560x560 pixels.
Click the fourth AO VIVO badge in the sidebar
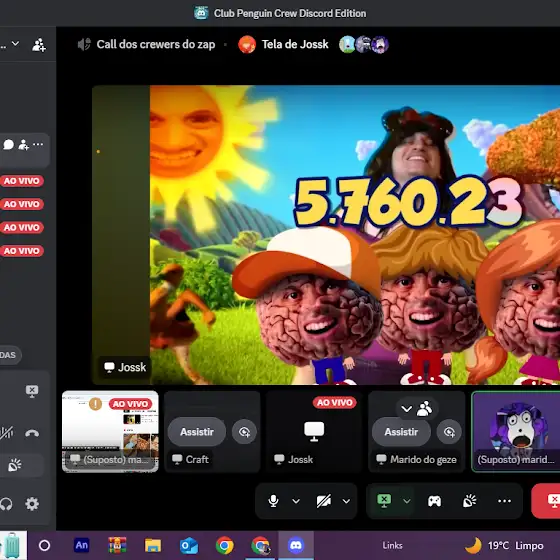pos(21,251)
